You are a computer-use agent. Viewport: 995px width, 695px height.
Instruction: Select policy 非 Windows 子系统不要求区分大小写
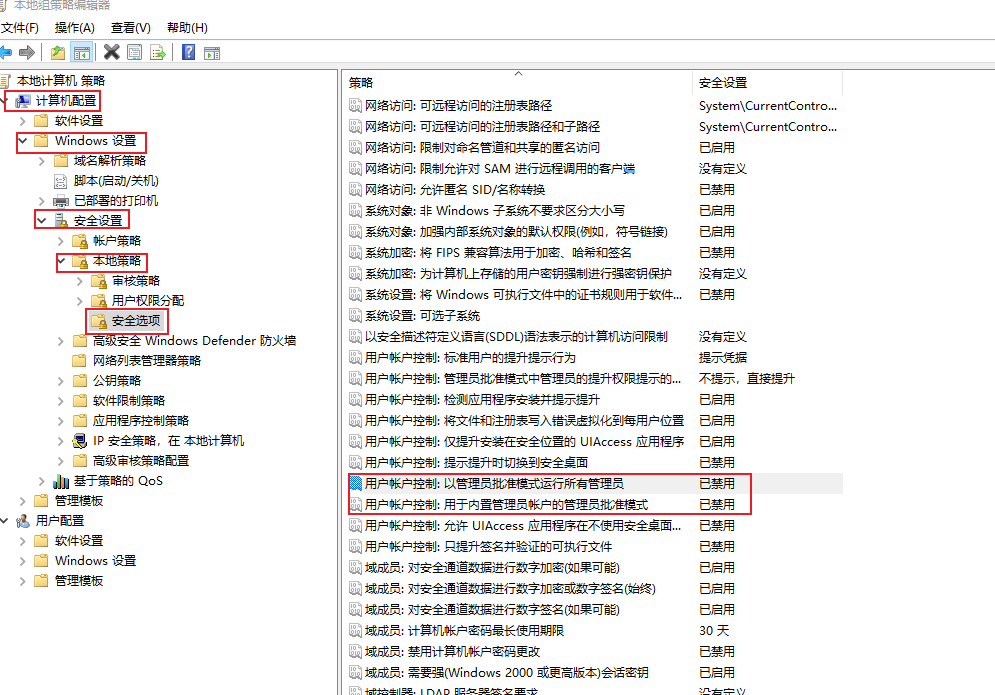coord(495,211)
